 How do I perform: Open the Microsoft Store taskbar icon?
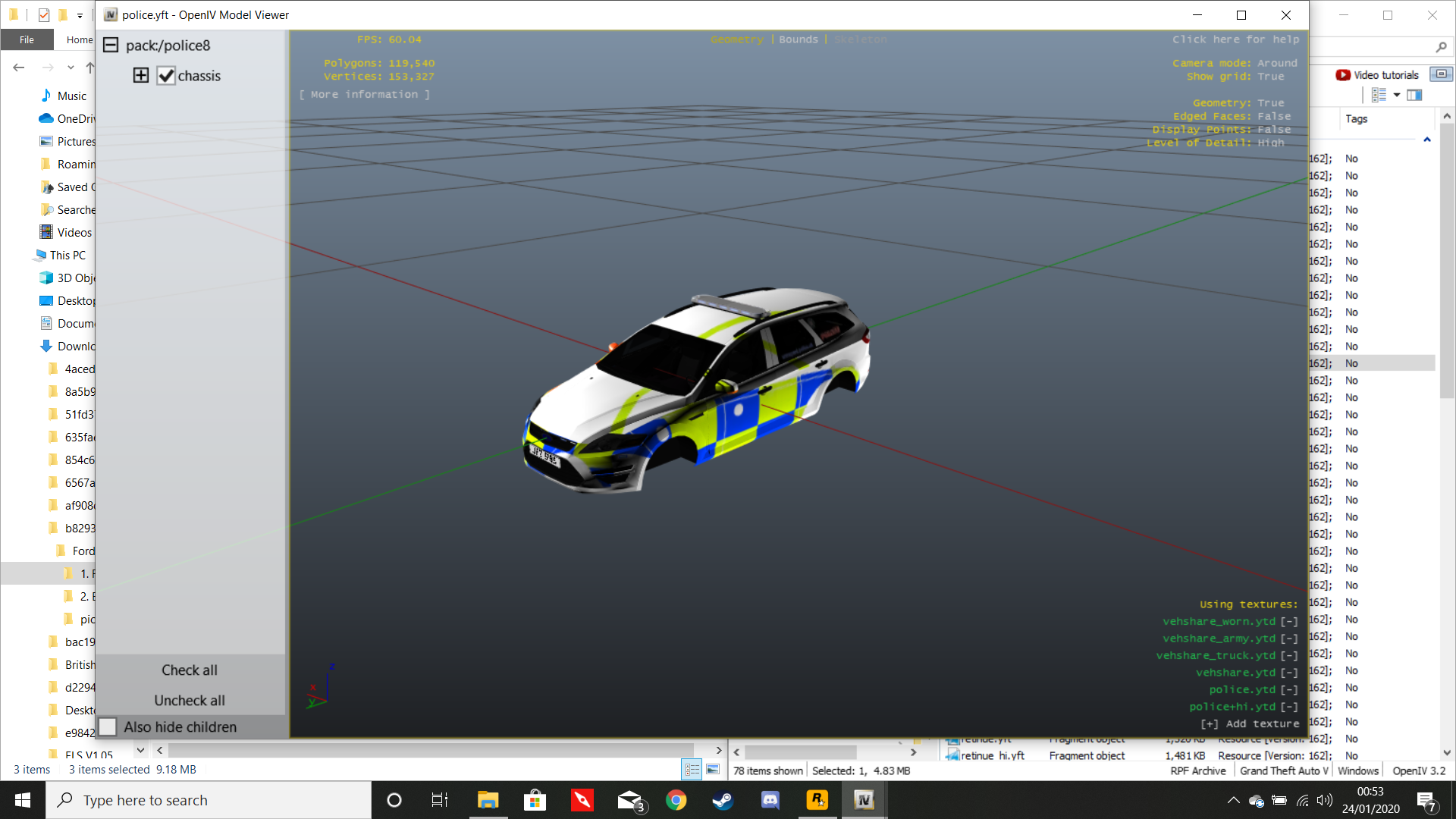[535, 800]
